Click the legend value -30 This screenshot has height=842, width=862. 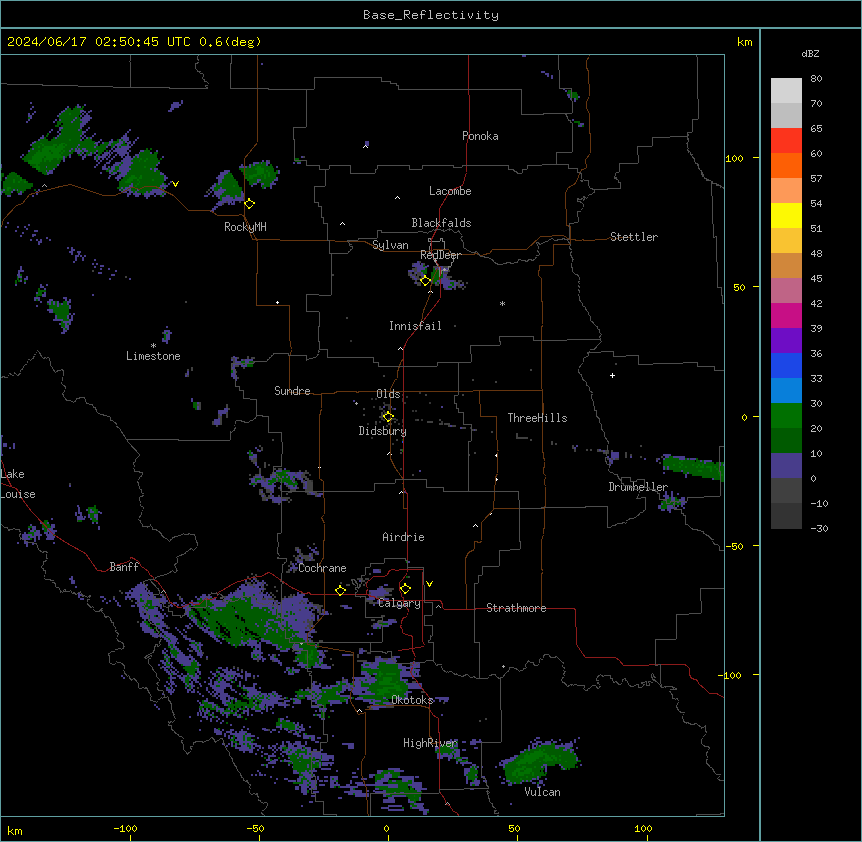[819, 528]
